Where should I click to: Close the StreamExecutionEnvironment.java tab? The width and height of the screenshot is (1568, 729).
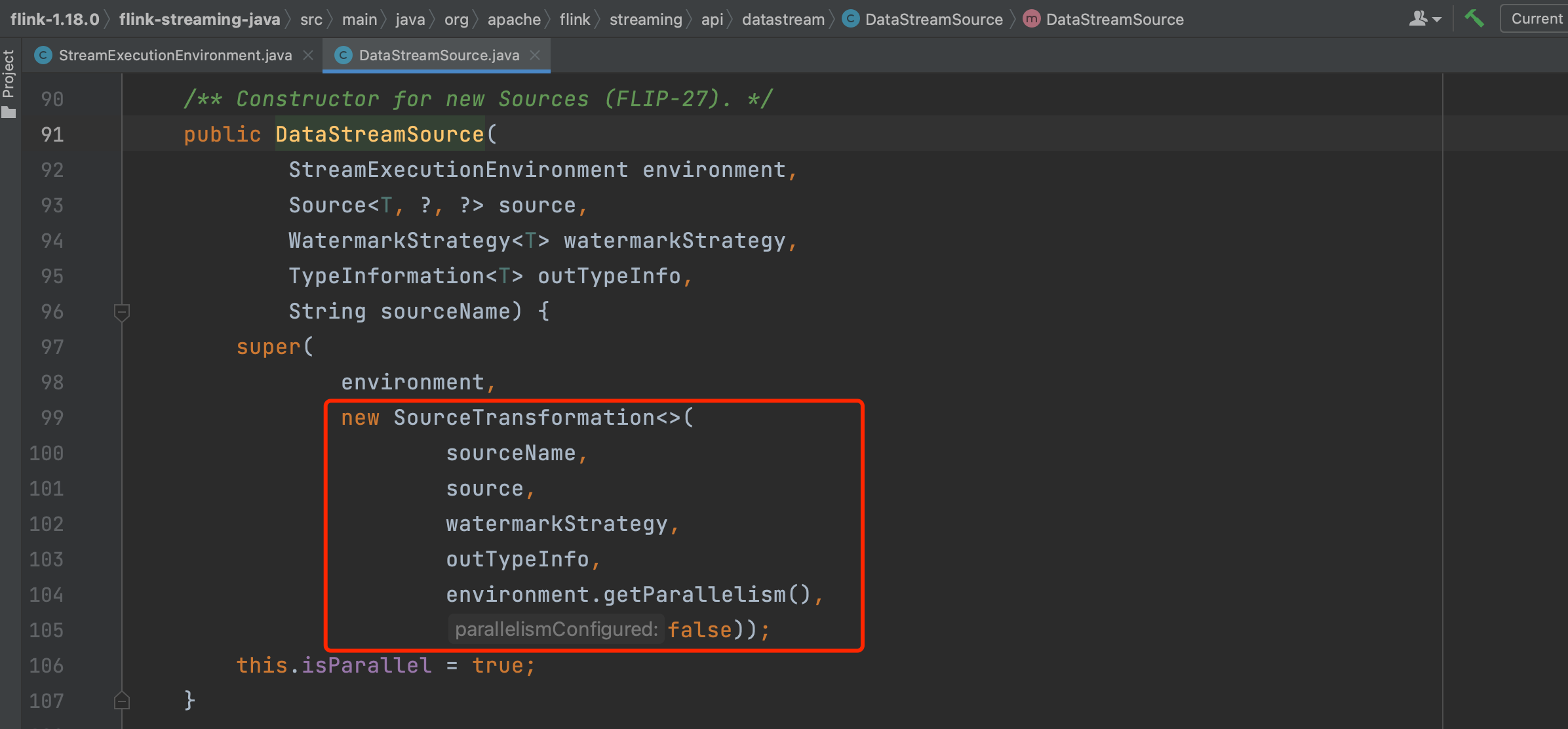(x=308, y=56)
